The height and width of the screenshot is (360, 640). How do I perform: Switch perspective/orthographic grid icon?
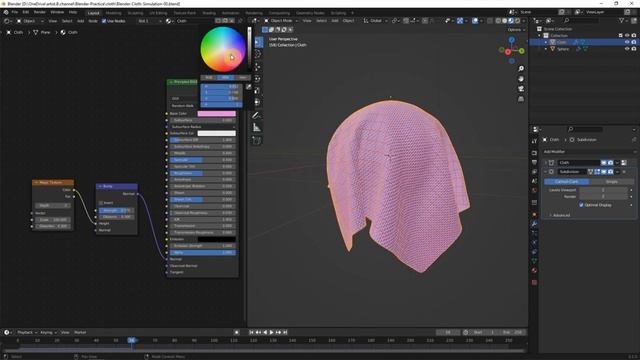521,99
